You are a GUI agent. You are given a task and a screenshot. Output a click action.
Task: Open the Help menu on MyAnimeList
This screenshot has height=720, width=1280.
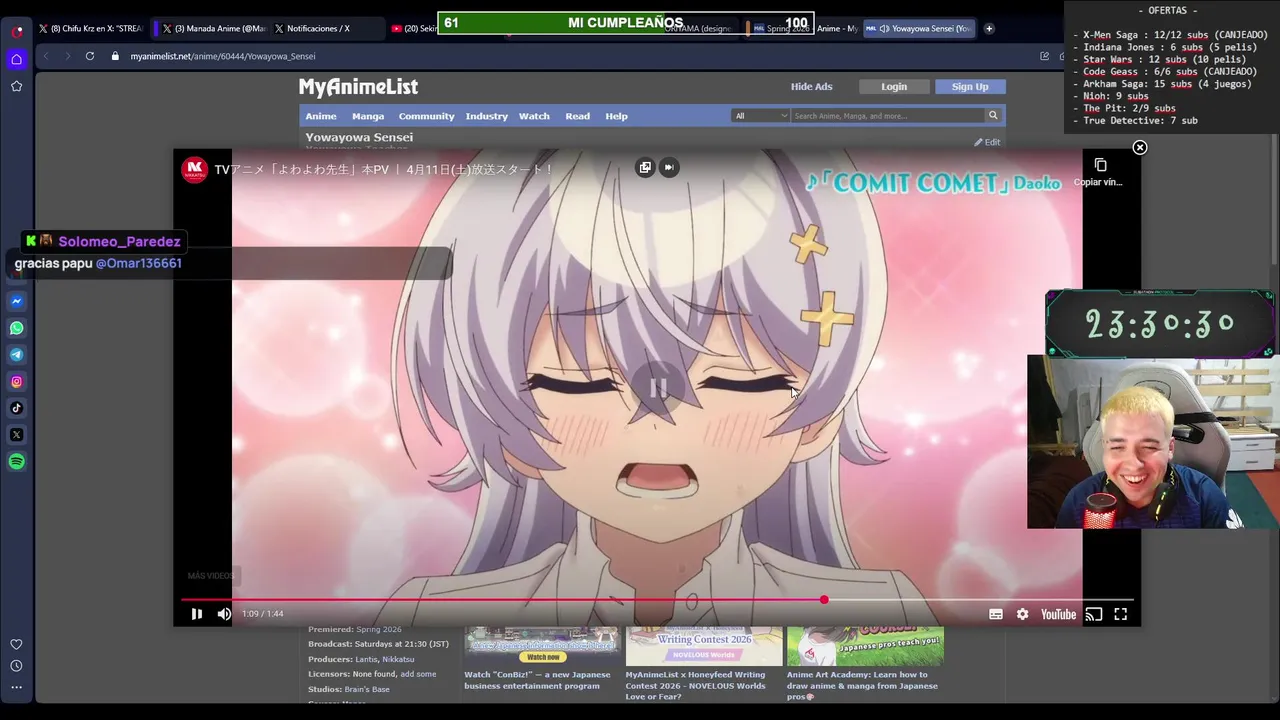(x=616, y=116)
